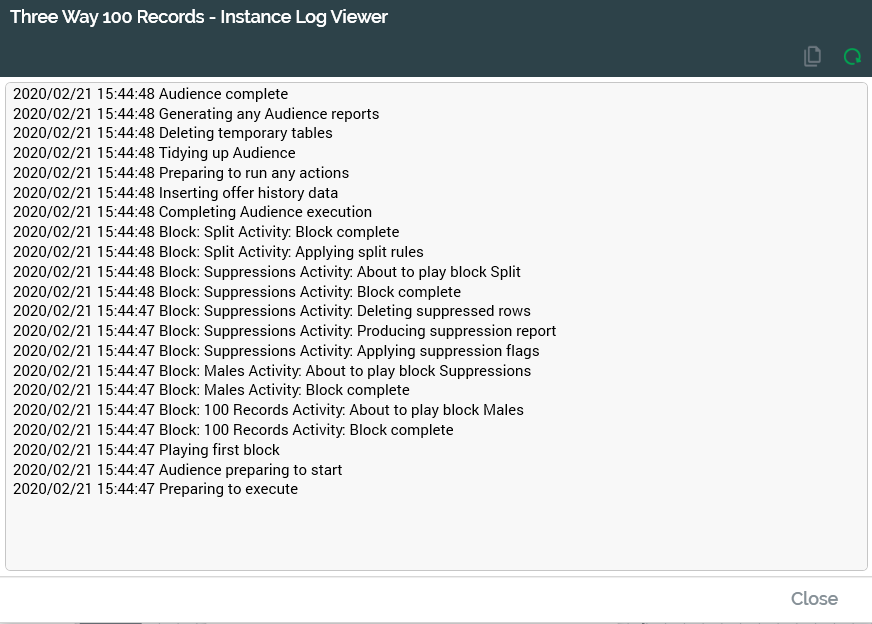Select 'About to play block Males' line
This screenshot has width=872, height=624.
(268, 410)
